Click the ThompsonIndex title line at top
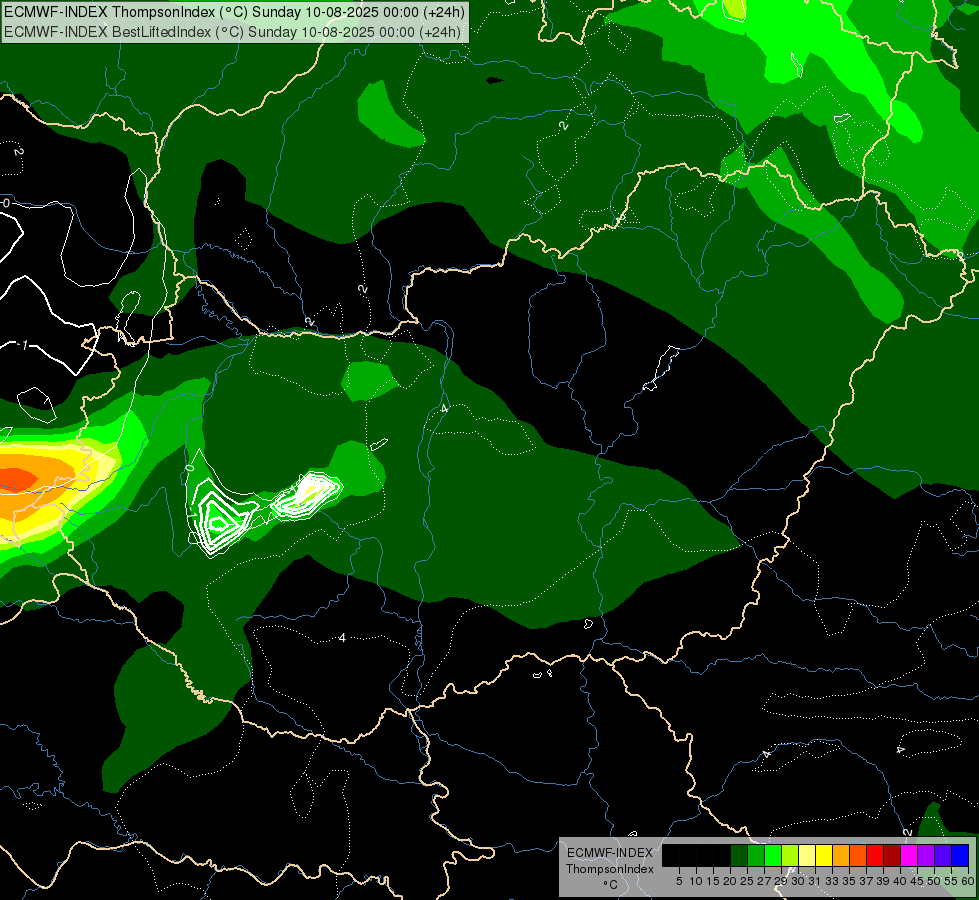Image resolution: width=979 pixels, height=900 pixels. (234, 12)
